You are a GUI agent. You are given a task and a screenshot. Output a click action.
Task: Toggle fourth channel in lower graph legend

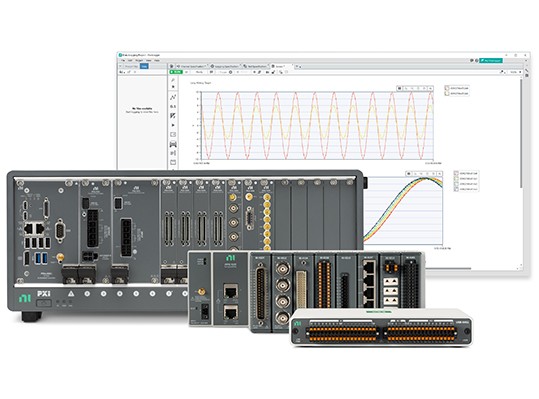(x=456, y=189)
